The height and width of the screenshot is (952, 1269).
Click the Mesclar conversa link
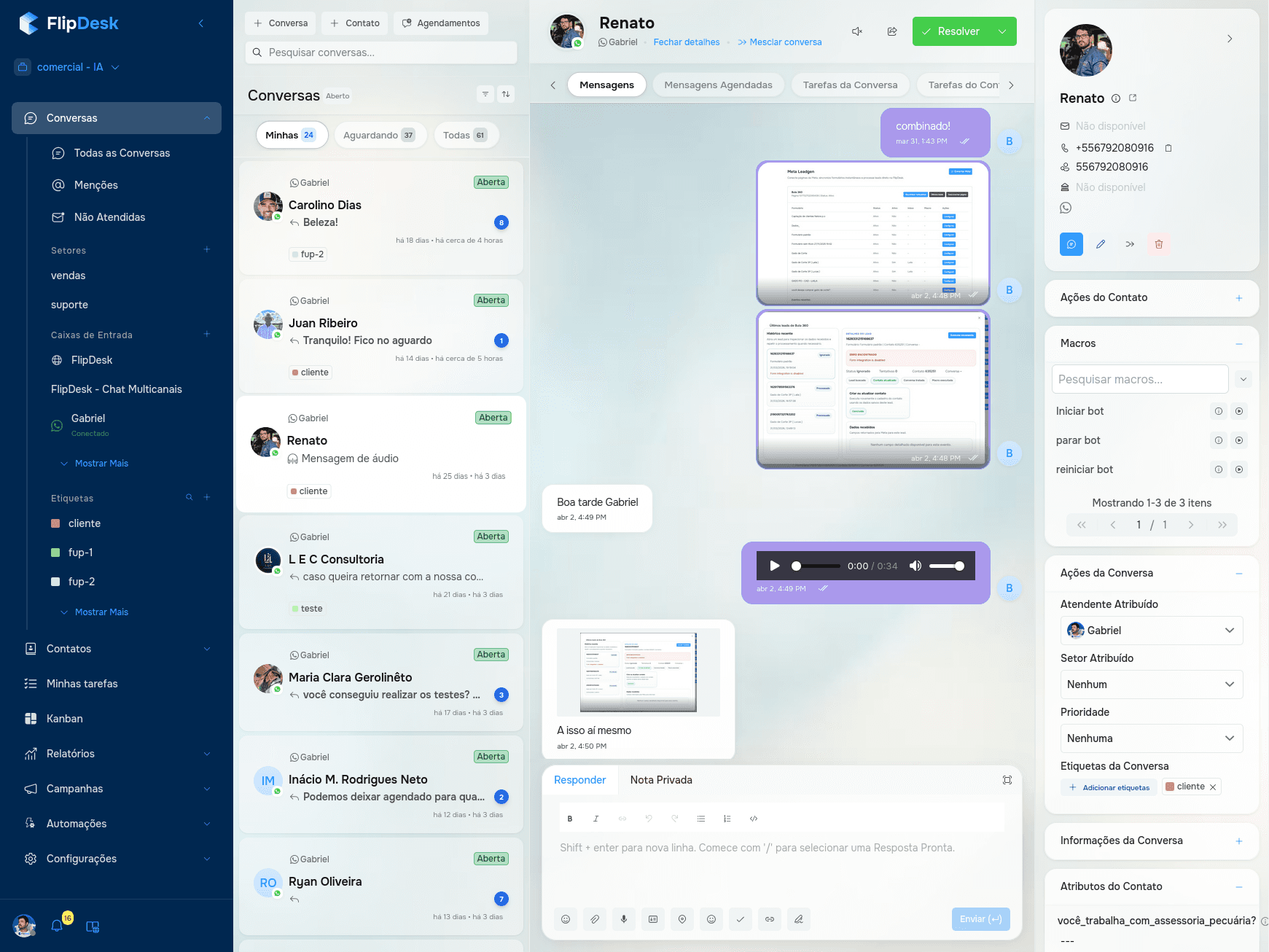click(x=780, y=42)
